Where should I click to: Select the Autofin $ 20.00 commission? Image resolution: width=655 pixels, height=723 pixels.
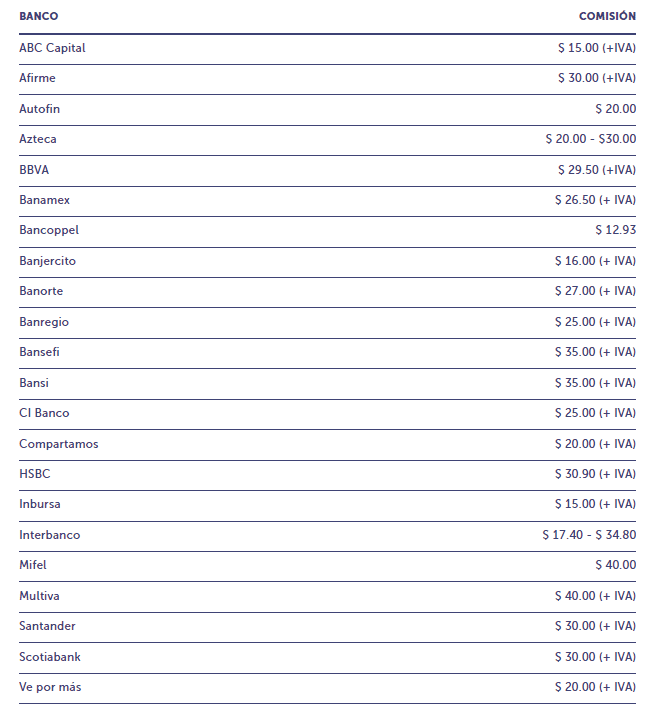point(615,109)
